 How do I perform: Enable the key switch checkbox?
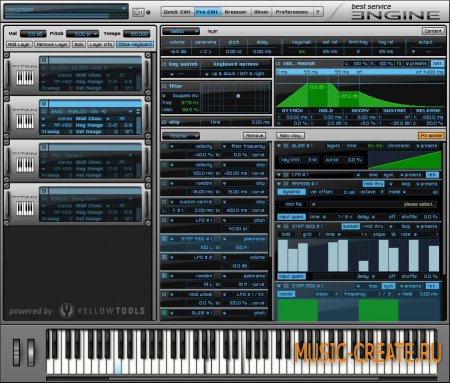click(164, 64)
